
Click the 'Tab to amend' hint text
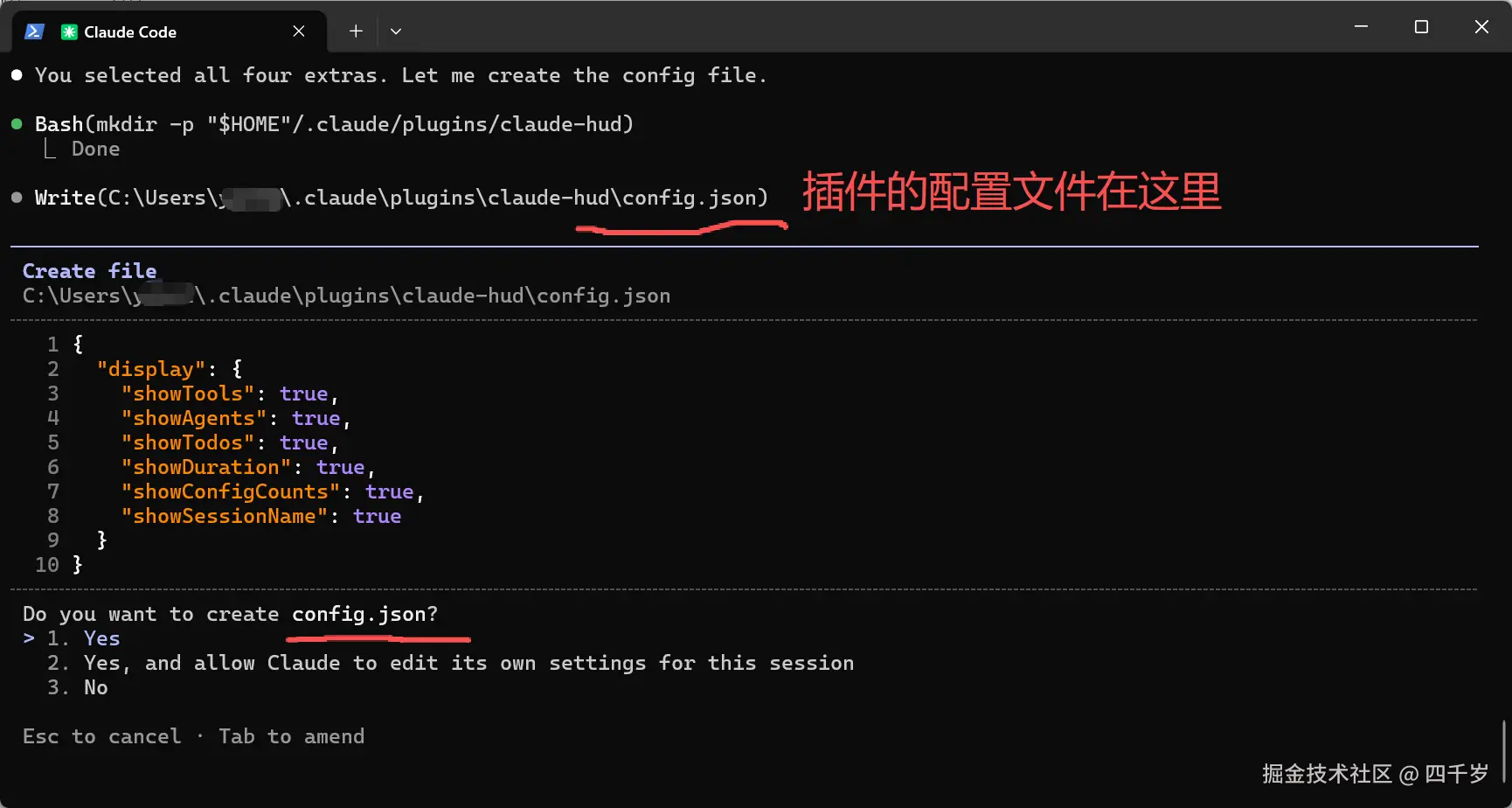[x=292, y=736]
